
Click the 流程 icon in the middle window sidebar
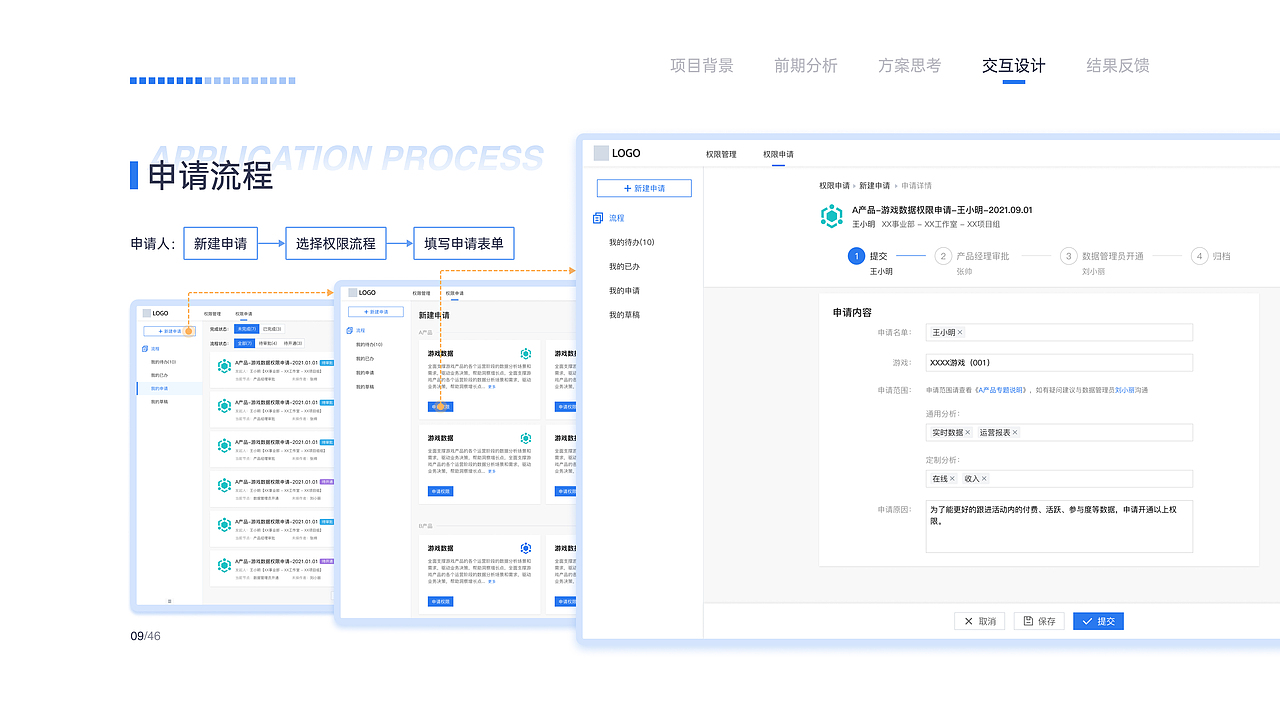pyautogui.click(x=351, y=330)
